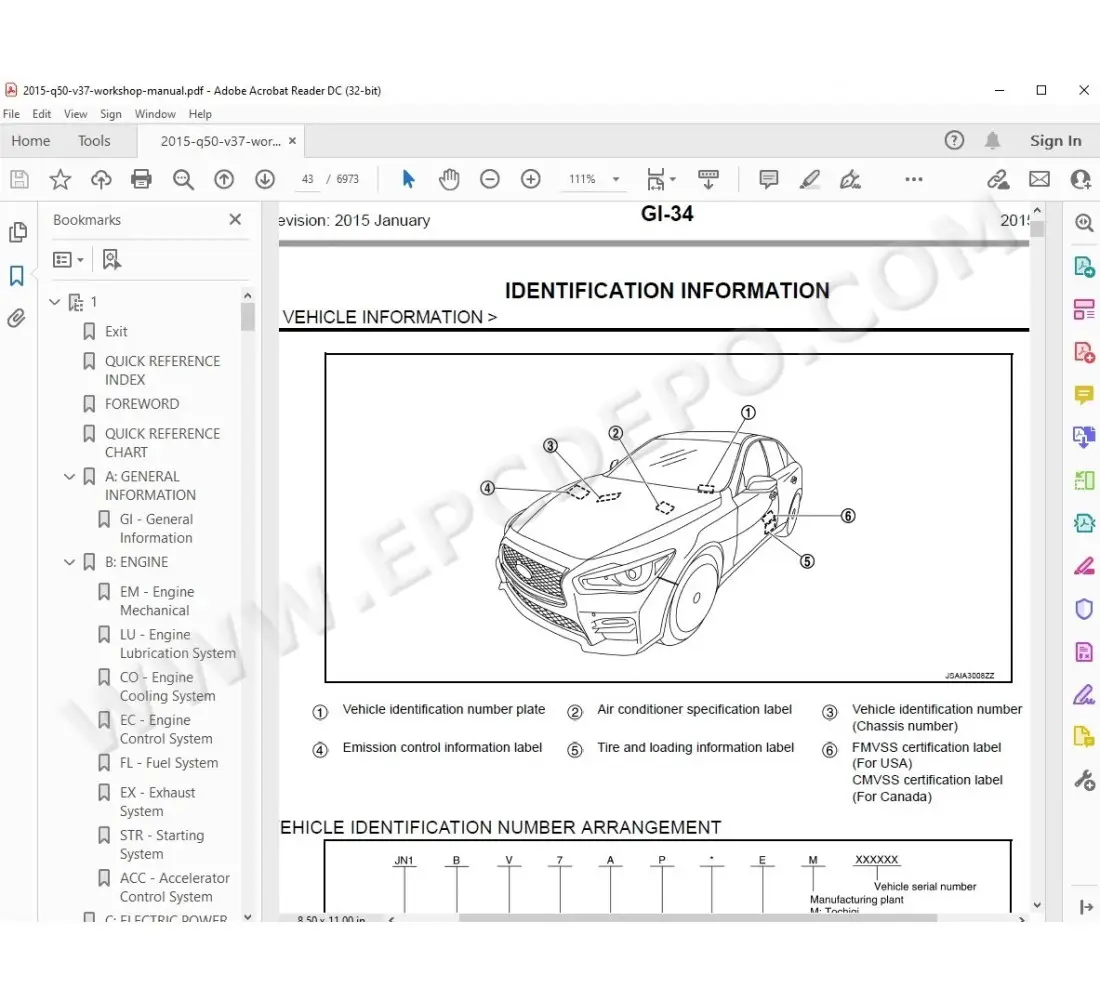This screenshot has width=1100, height=1000.
Task: Open the View menu
Action: pos(75,113)
